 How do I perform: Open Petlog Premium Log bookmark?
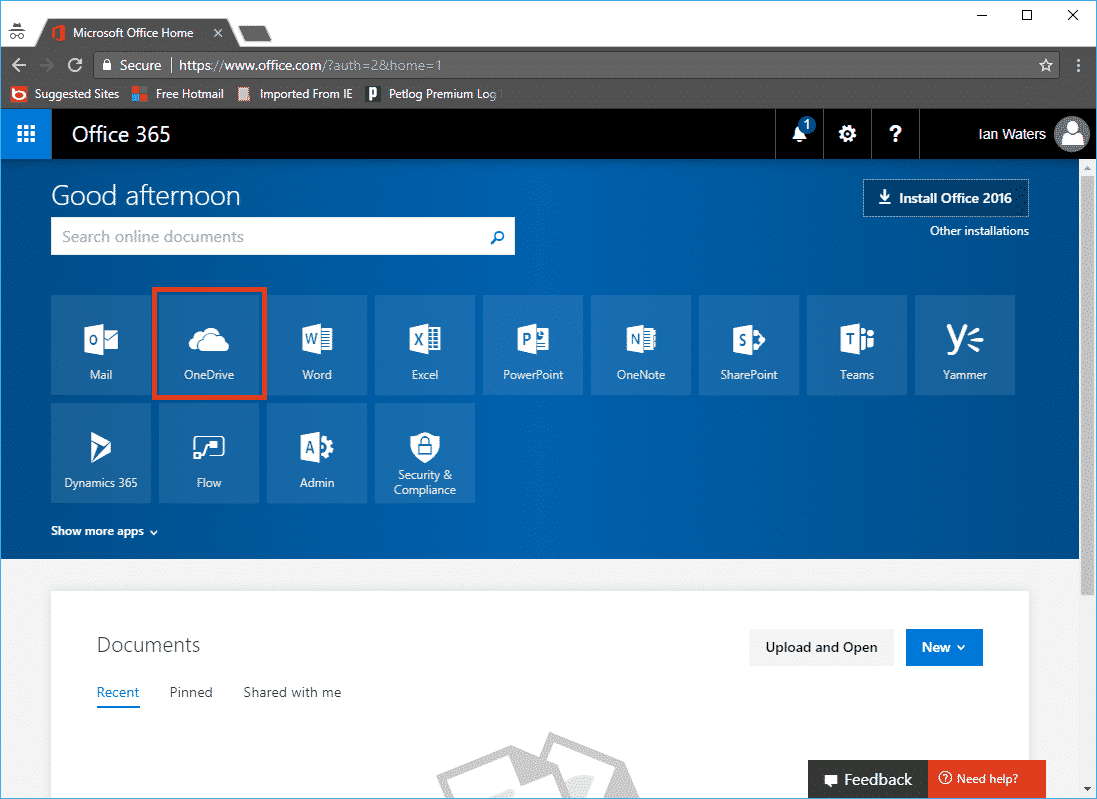[432, 94]
